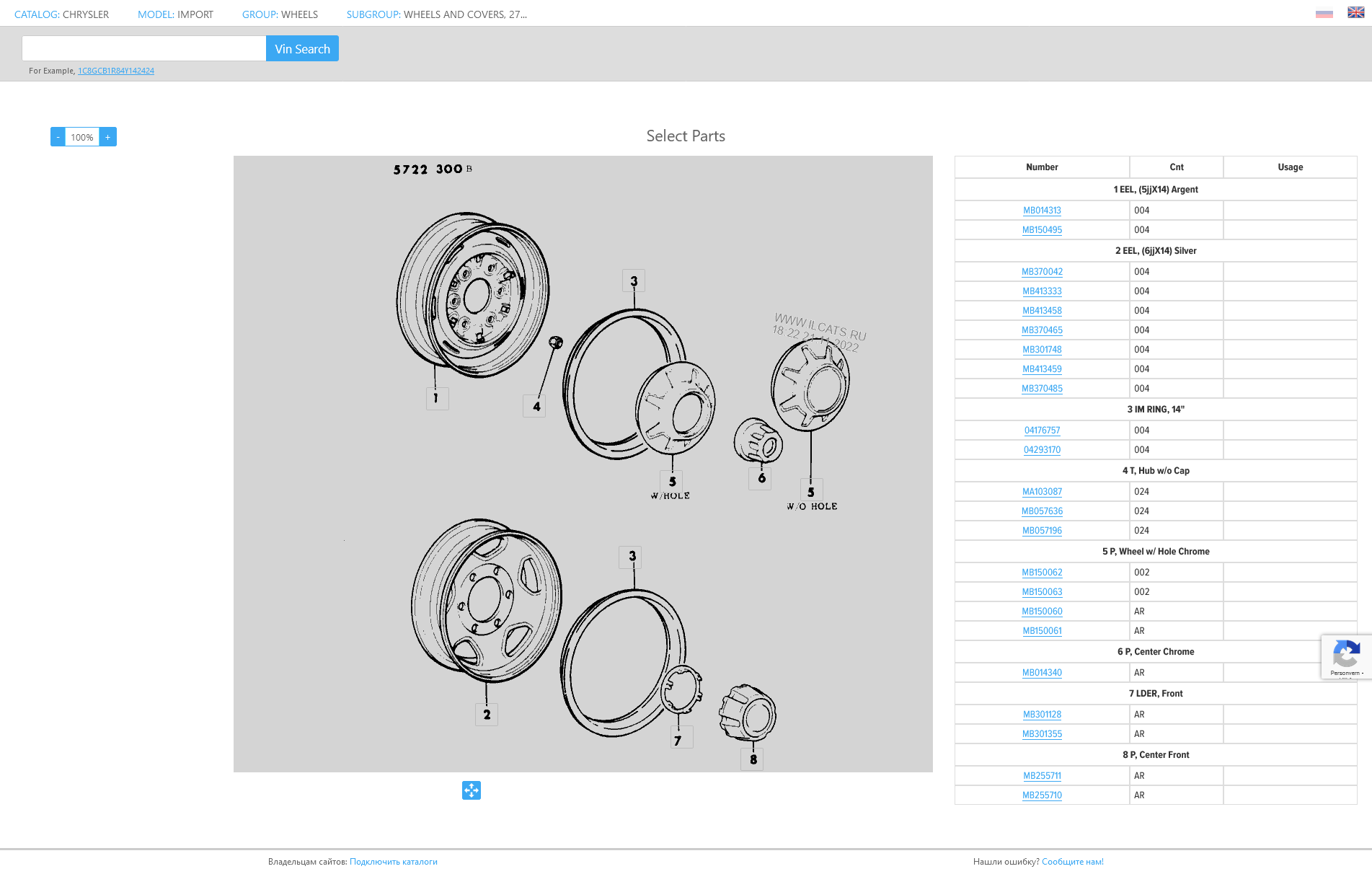
Task: Open the CATALOG: CHRYSLER breadcrumb
Action: [61, 14]
